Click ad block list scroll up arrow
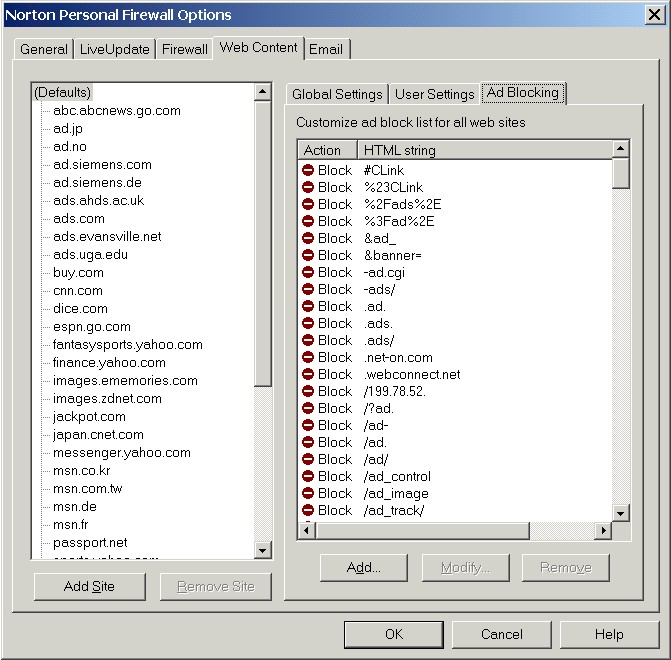 point(620,149)
